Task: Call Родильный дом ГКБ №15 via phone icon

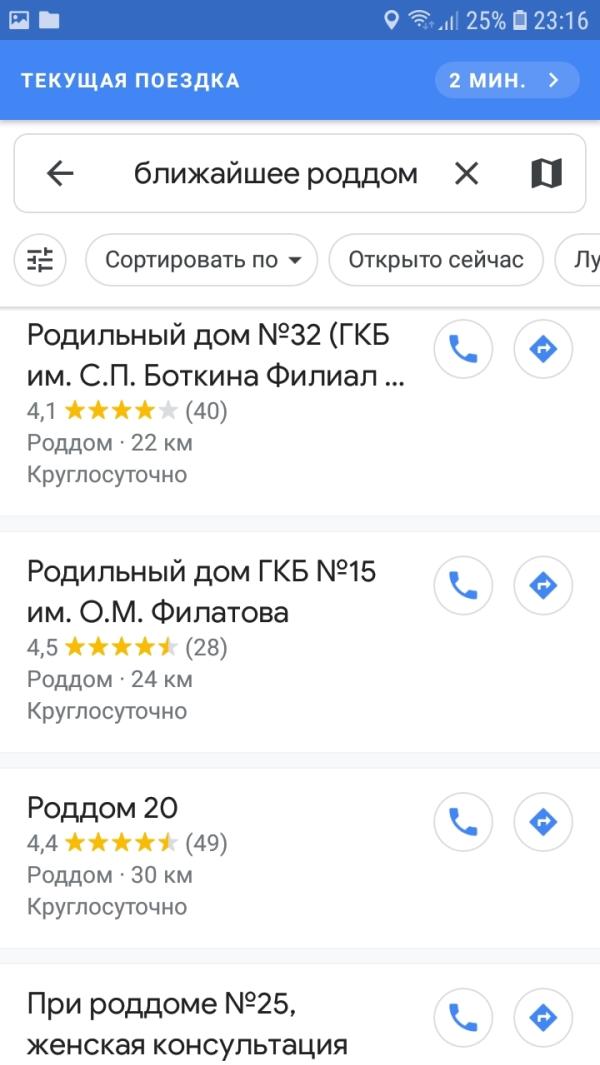Action: pos(462,585)
